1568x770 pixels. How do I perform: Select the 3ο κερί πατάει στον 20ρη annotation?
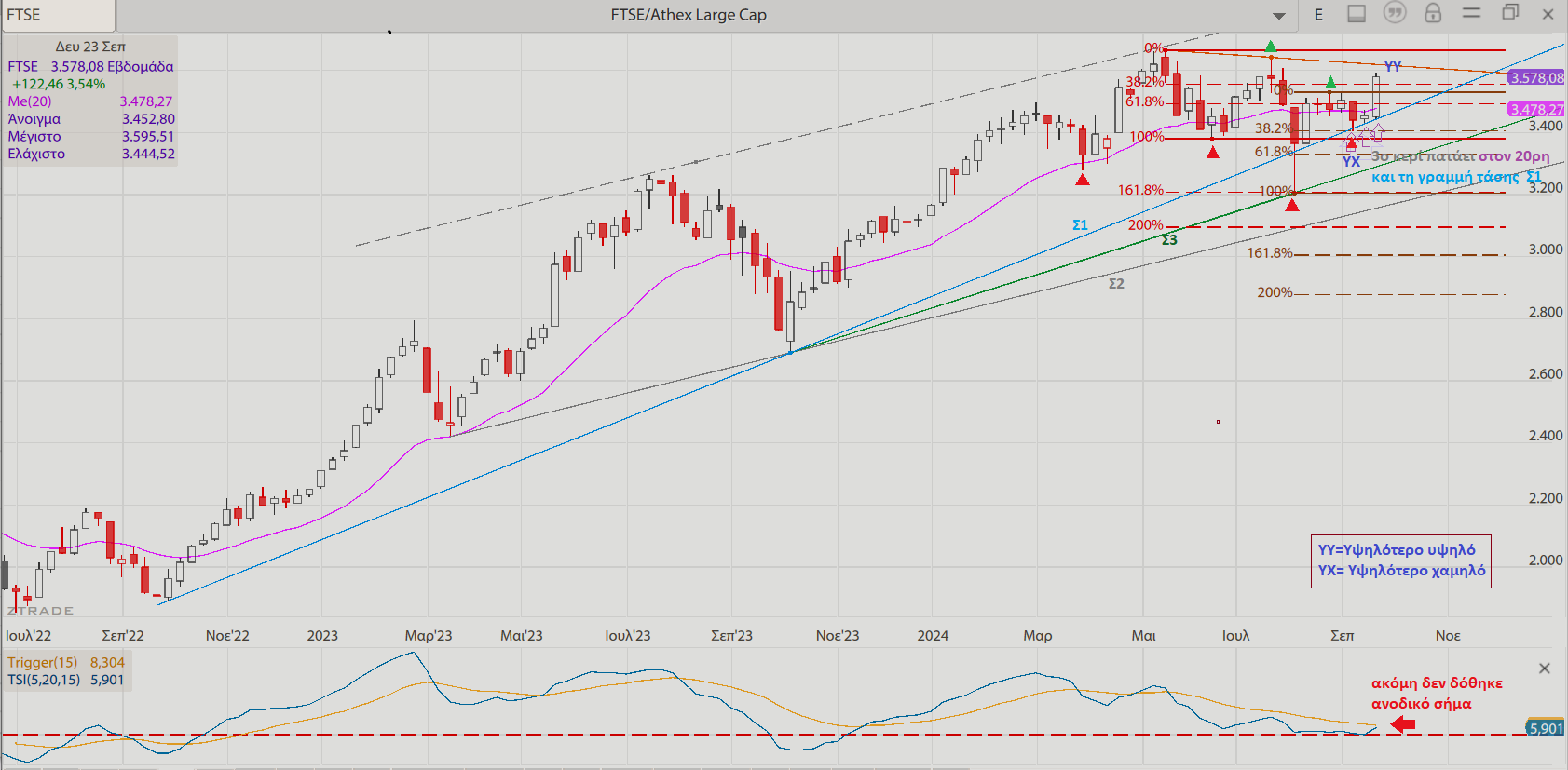(1460, 156)
